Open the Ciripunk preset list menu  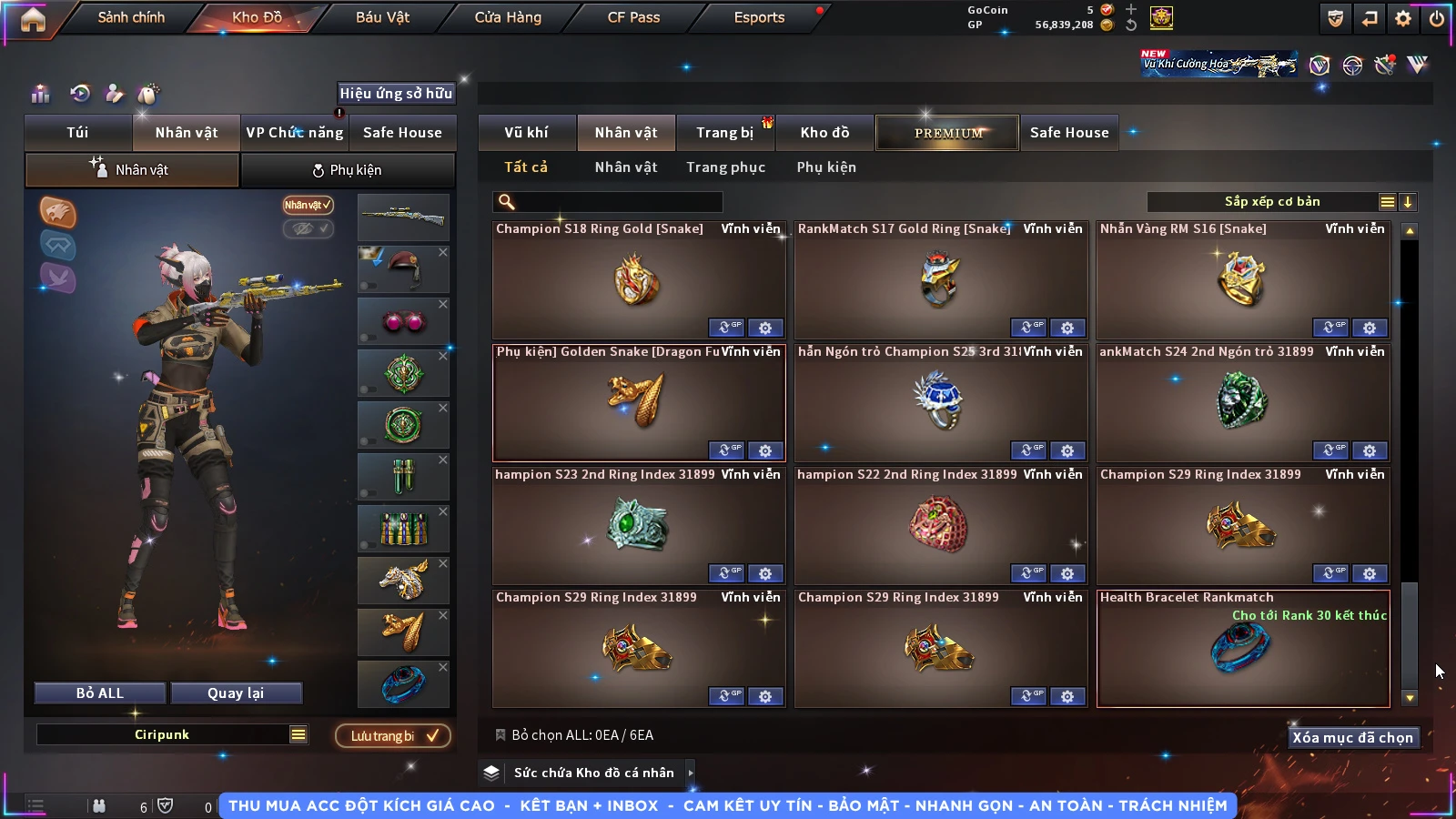point(298,734)
